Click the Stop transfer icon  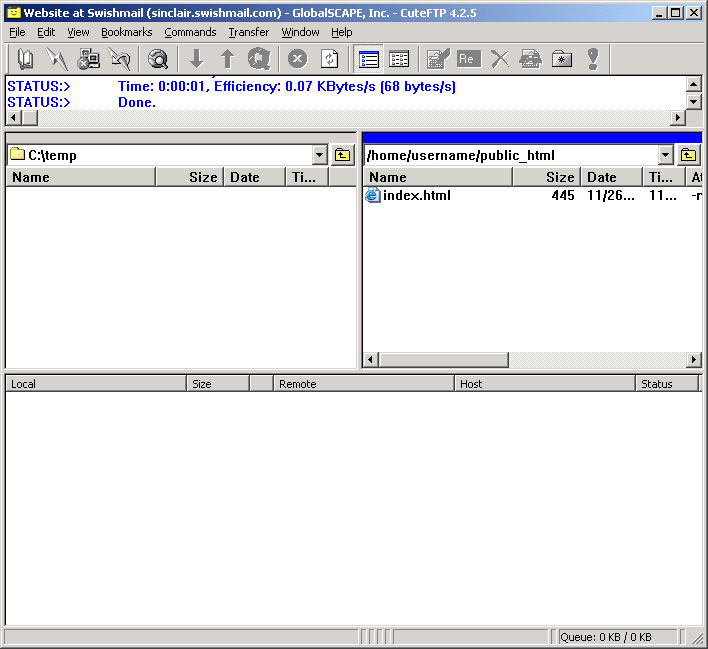[297, 59]
